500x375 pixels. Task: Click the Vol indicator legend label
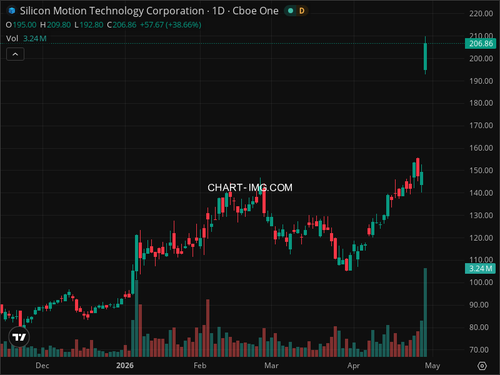(12, 38)
